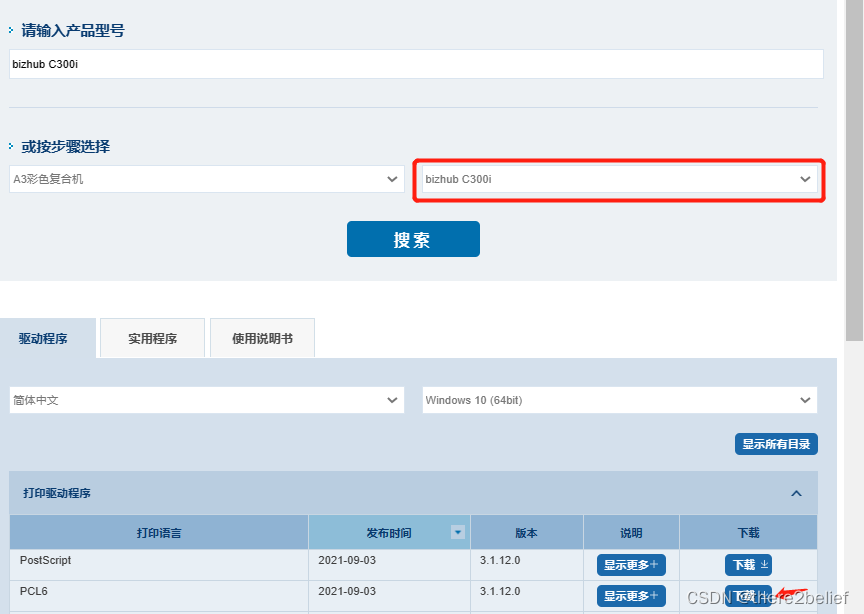864x614 pixels.
Task: Switch to the 使用说明书 tab
Action: (x=262, y=338)
